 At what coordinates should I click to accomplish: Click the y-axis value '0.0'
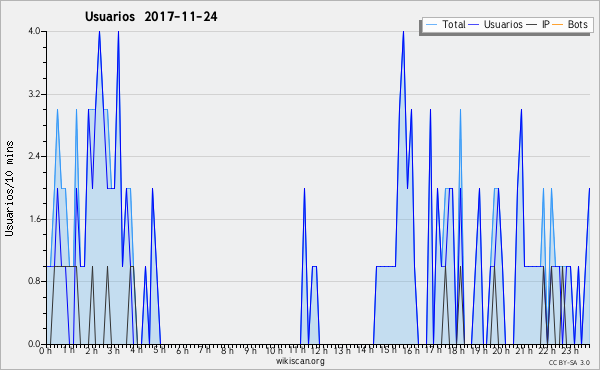[x=34, y=344]
